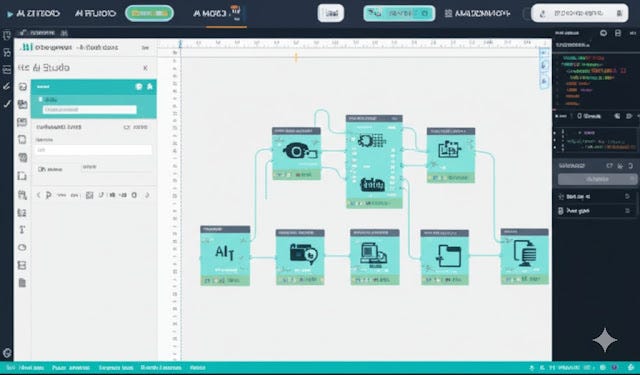Click the image icon in the panel toolbar row
This screenshot has width=640, height=375.
tap(89, 195)
